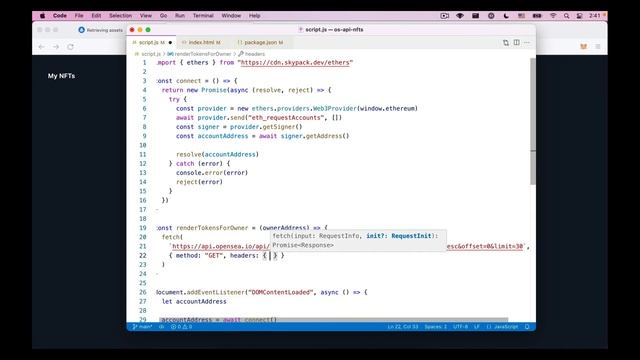Image resolution: width=640 pixels, height=360 pixels.
Task: Click headers in the breadcrumb
Action: [x=255, y=54]
